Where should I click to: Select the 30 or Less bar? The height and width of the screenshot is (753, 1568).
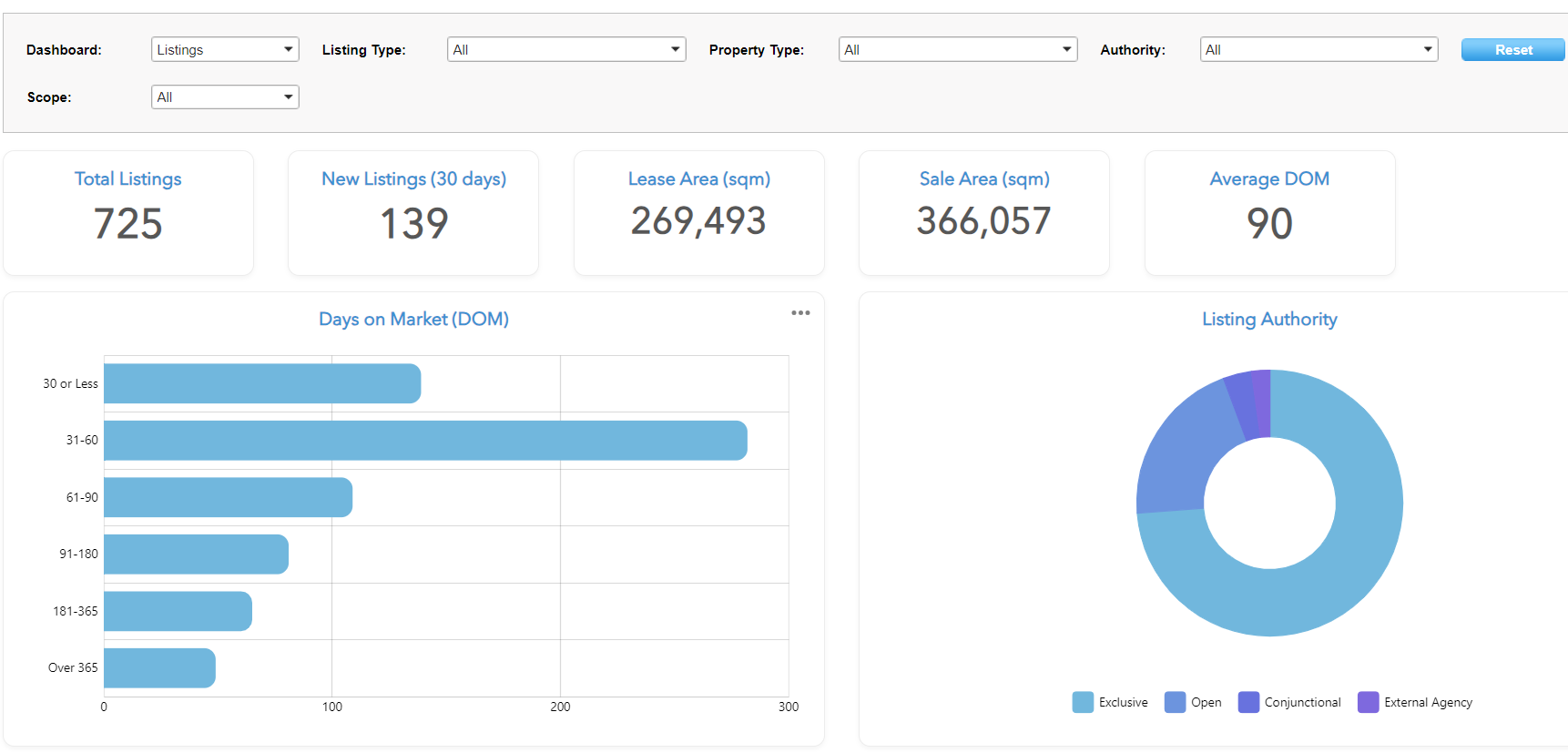tap(262, 383)
